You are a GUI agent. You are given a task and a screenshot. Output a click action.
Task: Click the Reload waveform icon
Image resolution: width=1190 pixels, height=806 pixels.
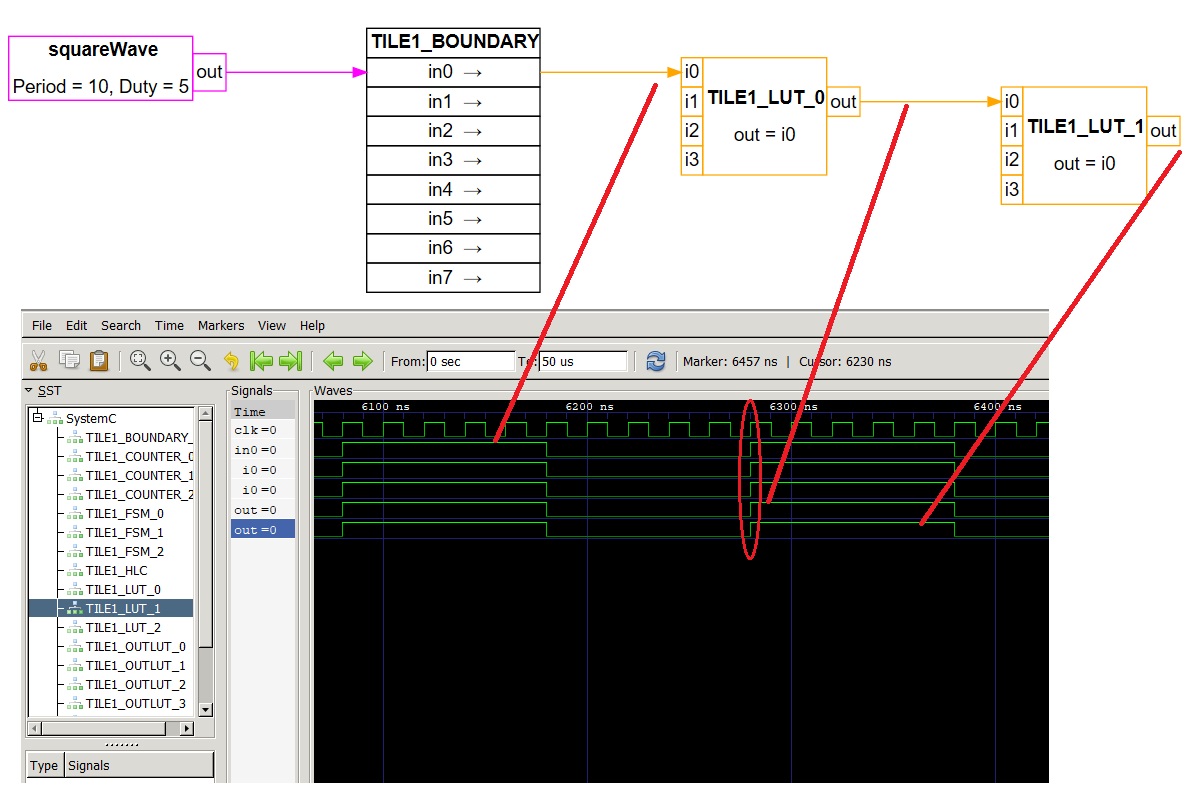656,361
